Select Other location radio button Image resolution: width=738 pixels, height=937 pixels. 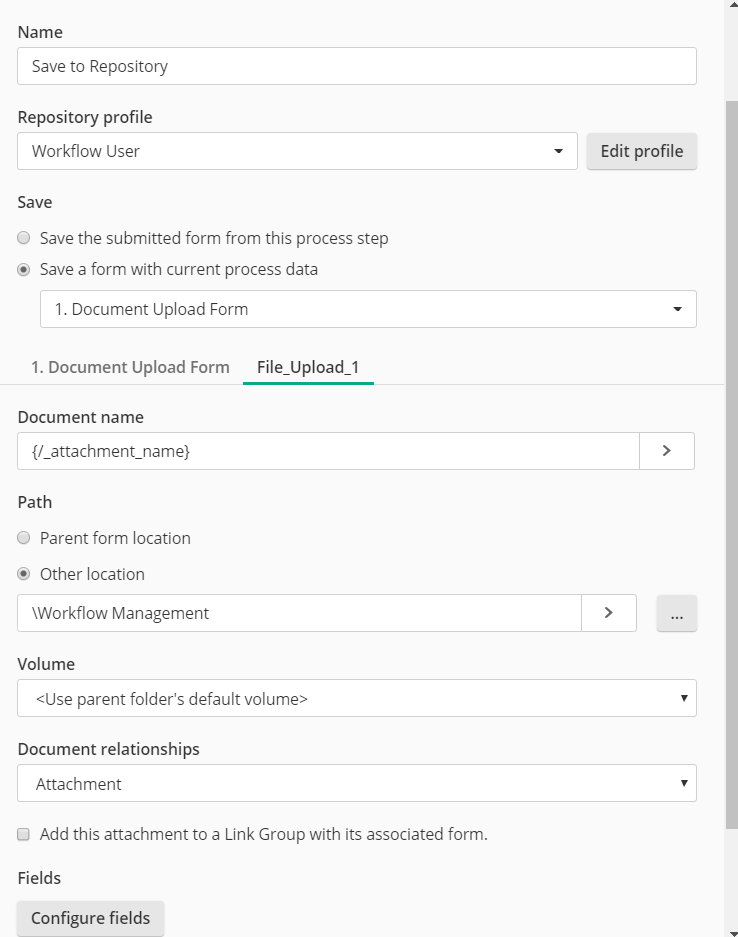tap(23, 574)
